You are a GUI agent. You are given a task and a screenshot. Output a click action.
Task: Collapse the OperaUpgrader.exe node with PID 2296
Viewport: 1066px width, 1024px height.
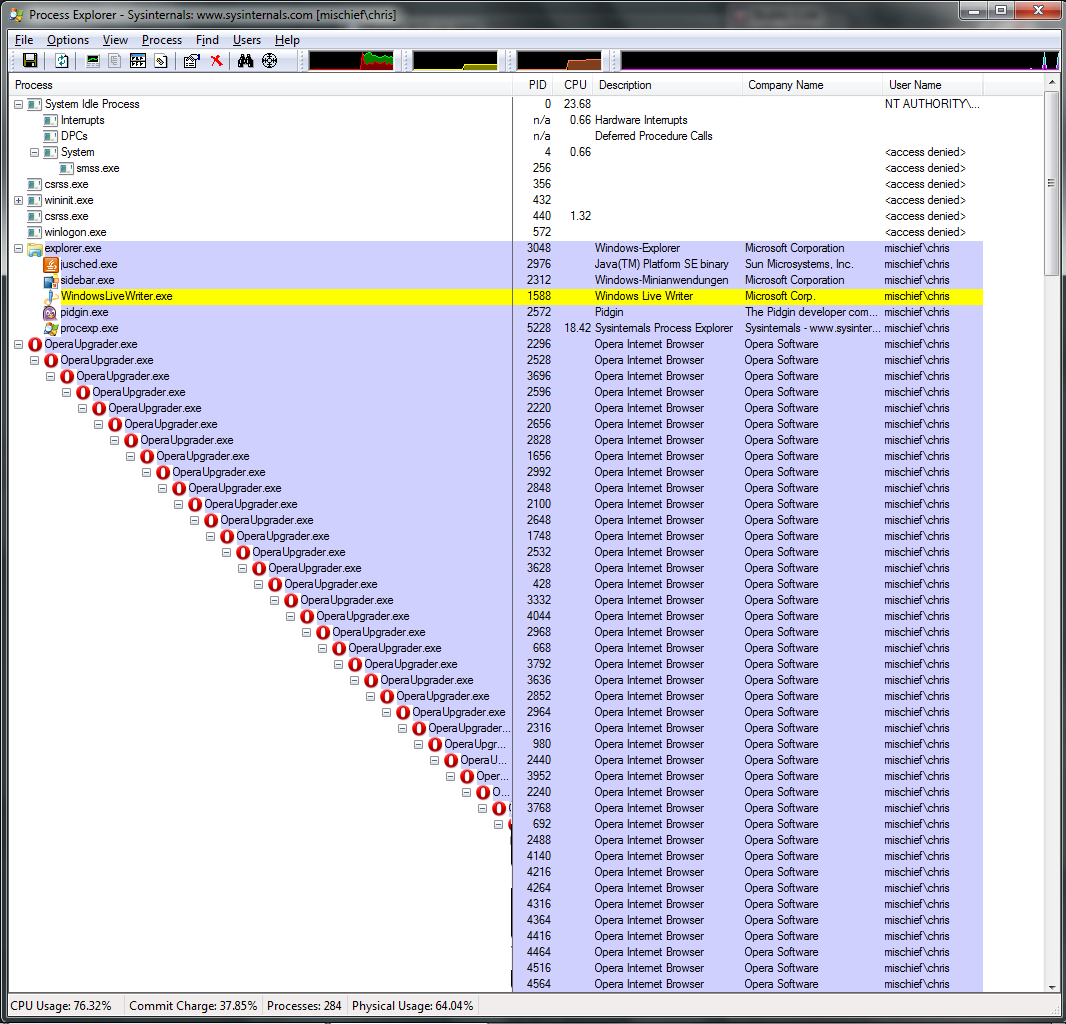point(18,345)
